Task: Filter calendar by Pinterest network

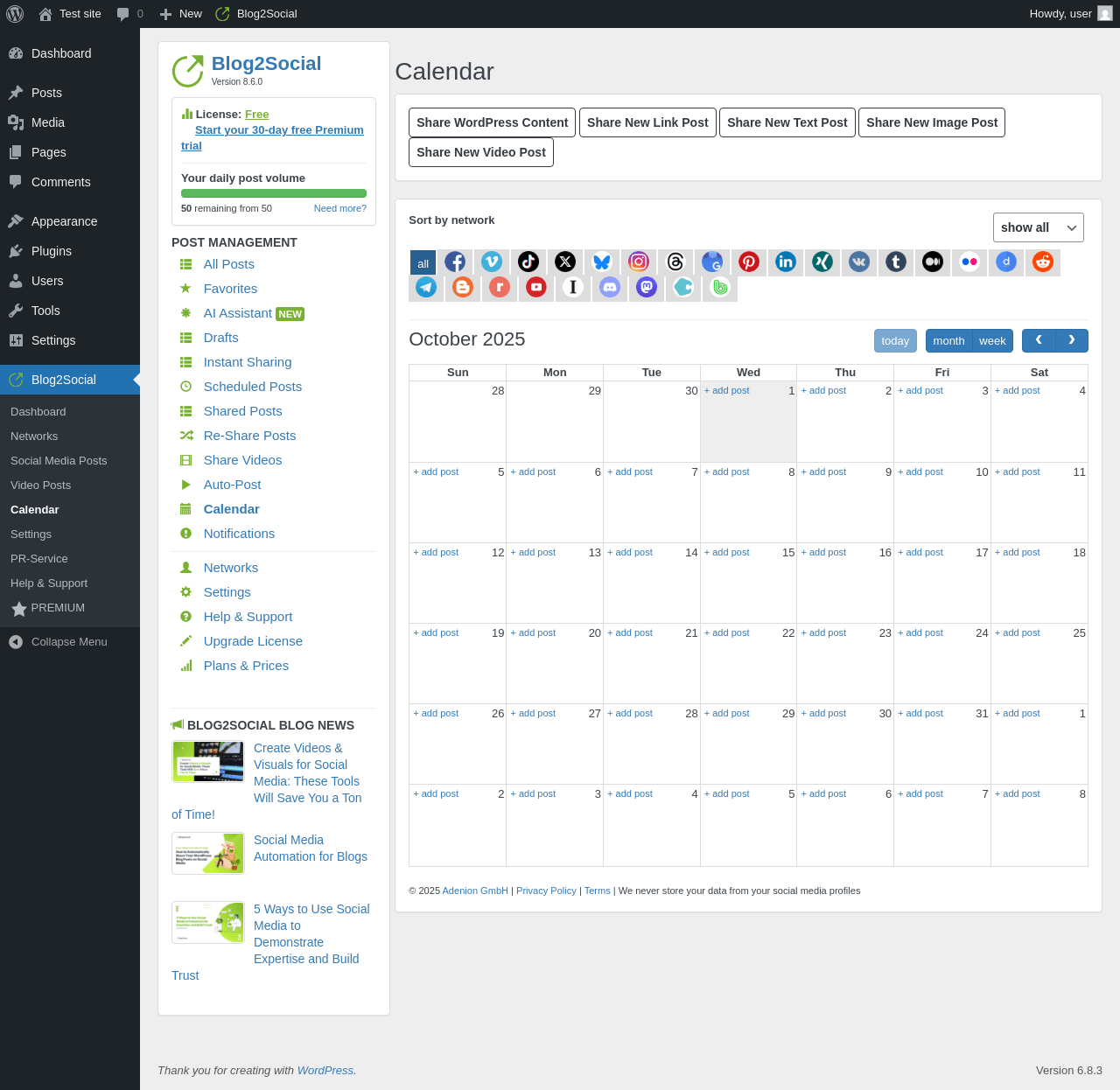Action: [749, 262]
